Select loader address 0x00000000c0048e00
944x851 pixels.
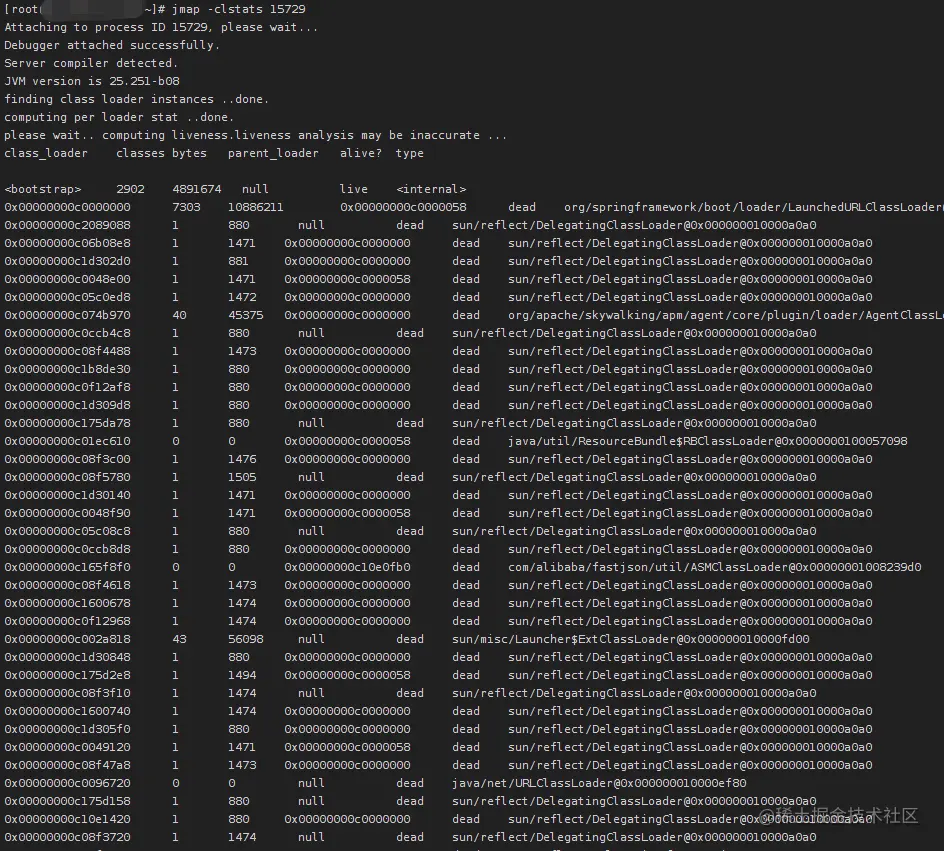(x=67, y=279)
